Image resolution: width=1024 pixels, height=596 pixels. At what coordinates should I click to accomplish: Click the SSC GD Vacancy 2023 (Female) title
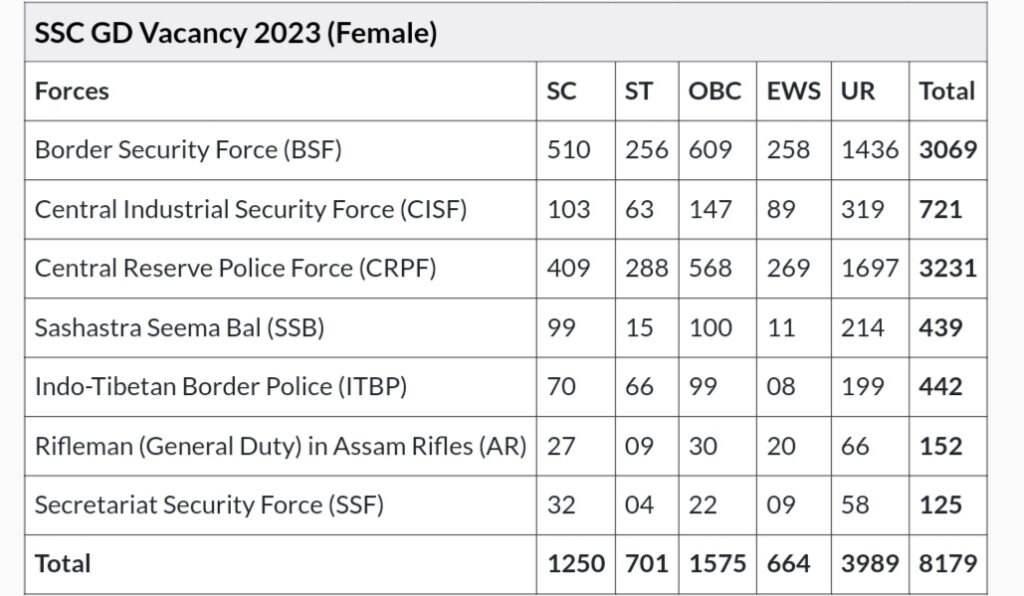click(236, 33)
